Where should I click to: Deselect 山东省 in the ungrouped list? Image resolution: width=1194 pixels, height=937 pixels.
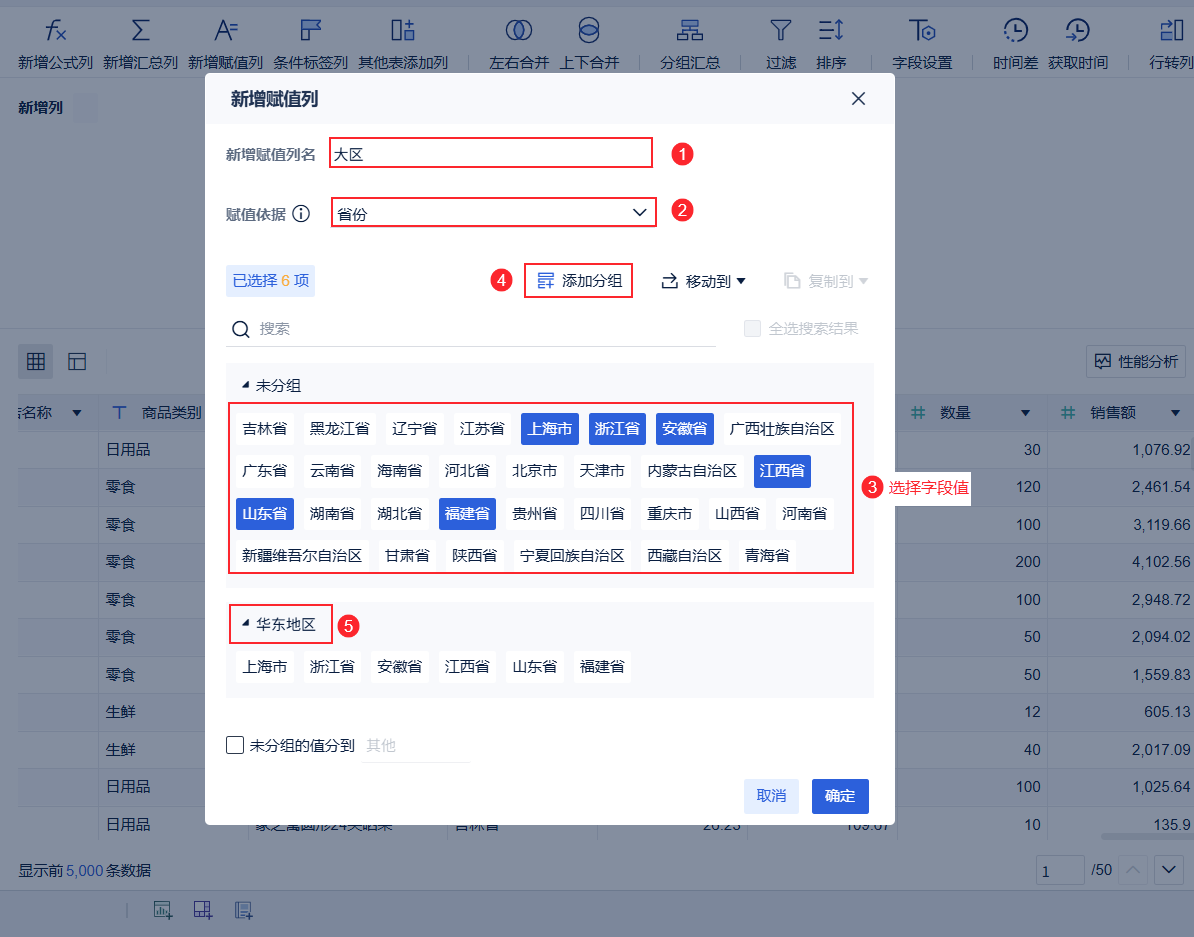tap(265, 513)
